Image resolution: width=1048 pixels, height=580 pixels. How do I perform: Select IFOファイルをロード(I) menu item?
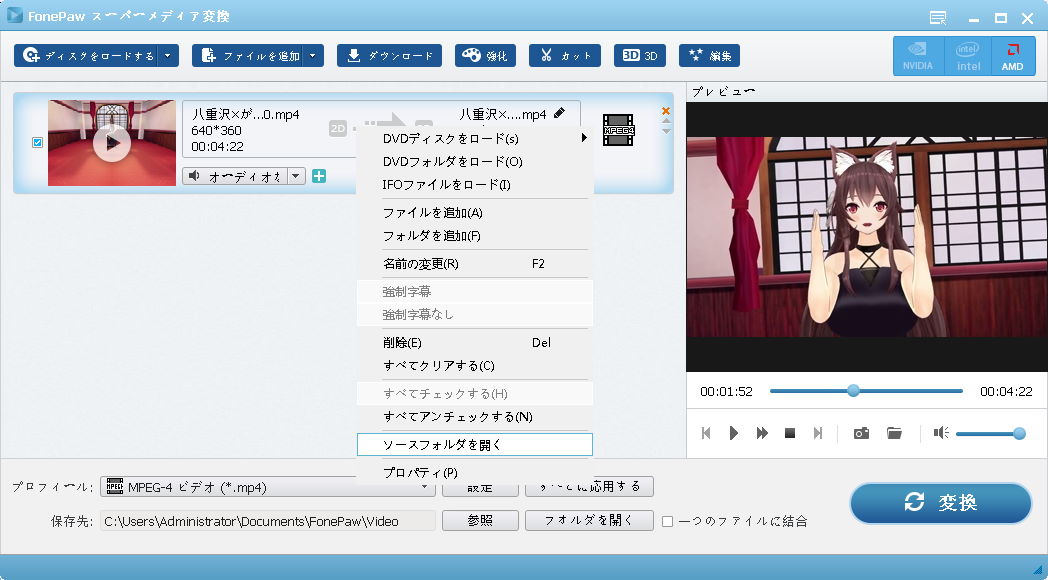(475, 184)
